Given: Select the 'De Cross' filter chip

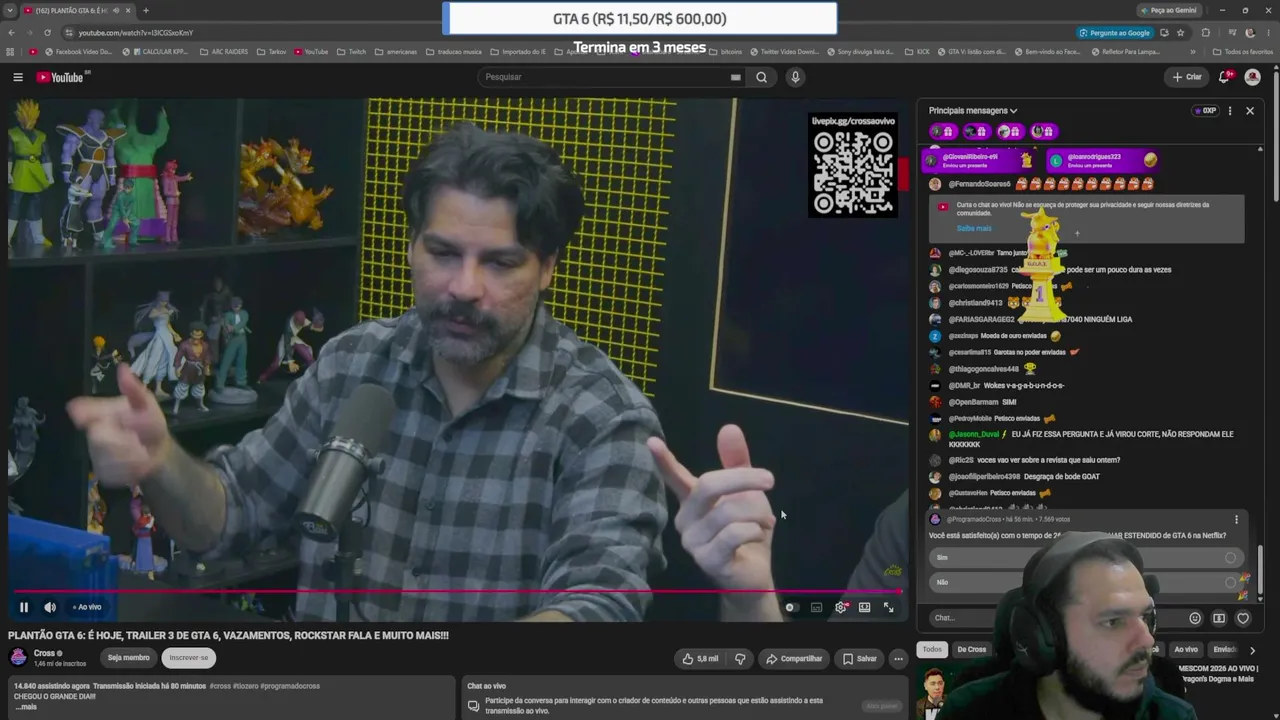Looking at the screenshot, I should point(971,650).
